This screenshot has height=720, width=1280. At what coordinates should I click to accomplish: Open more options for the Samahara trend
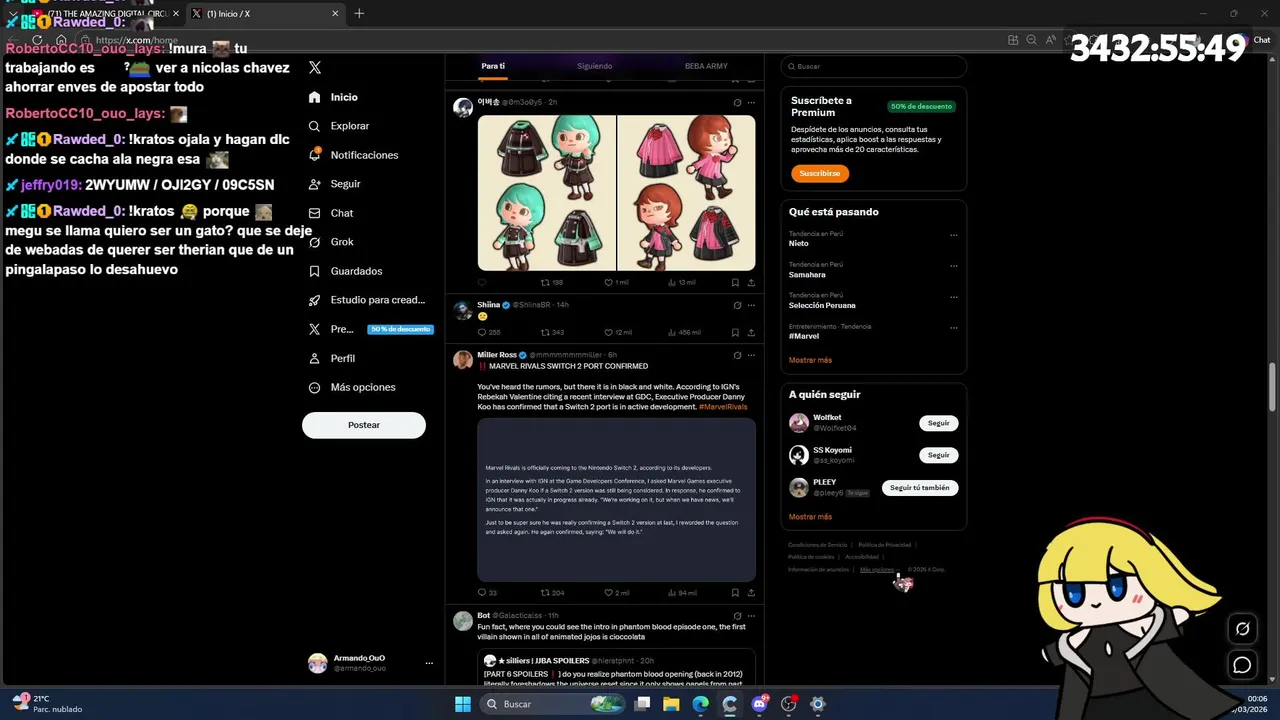(953, 266)
